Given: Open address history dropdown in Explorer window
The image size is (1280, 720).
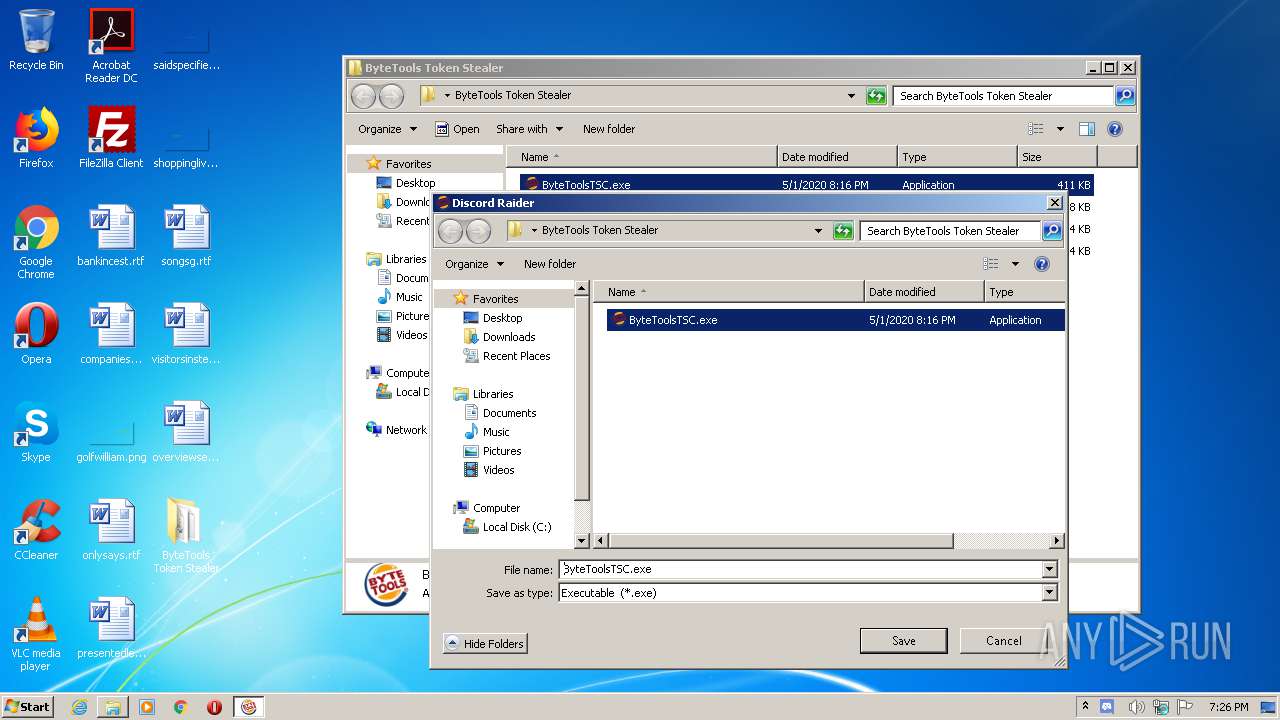Looking at the screenshot, I should [851, 96].
